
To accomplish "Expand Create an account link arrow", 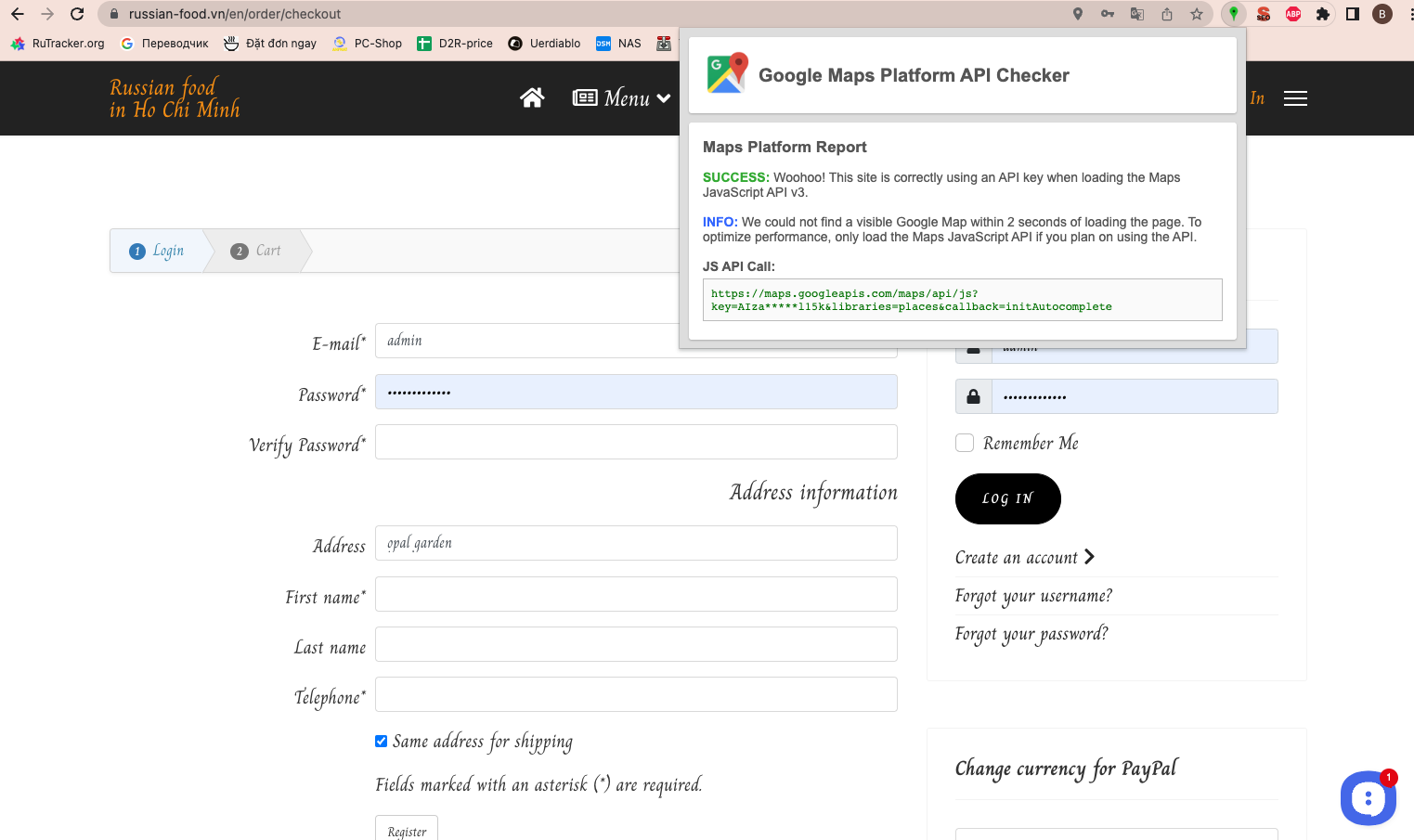I will 1089,557.
